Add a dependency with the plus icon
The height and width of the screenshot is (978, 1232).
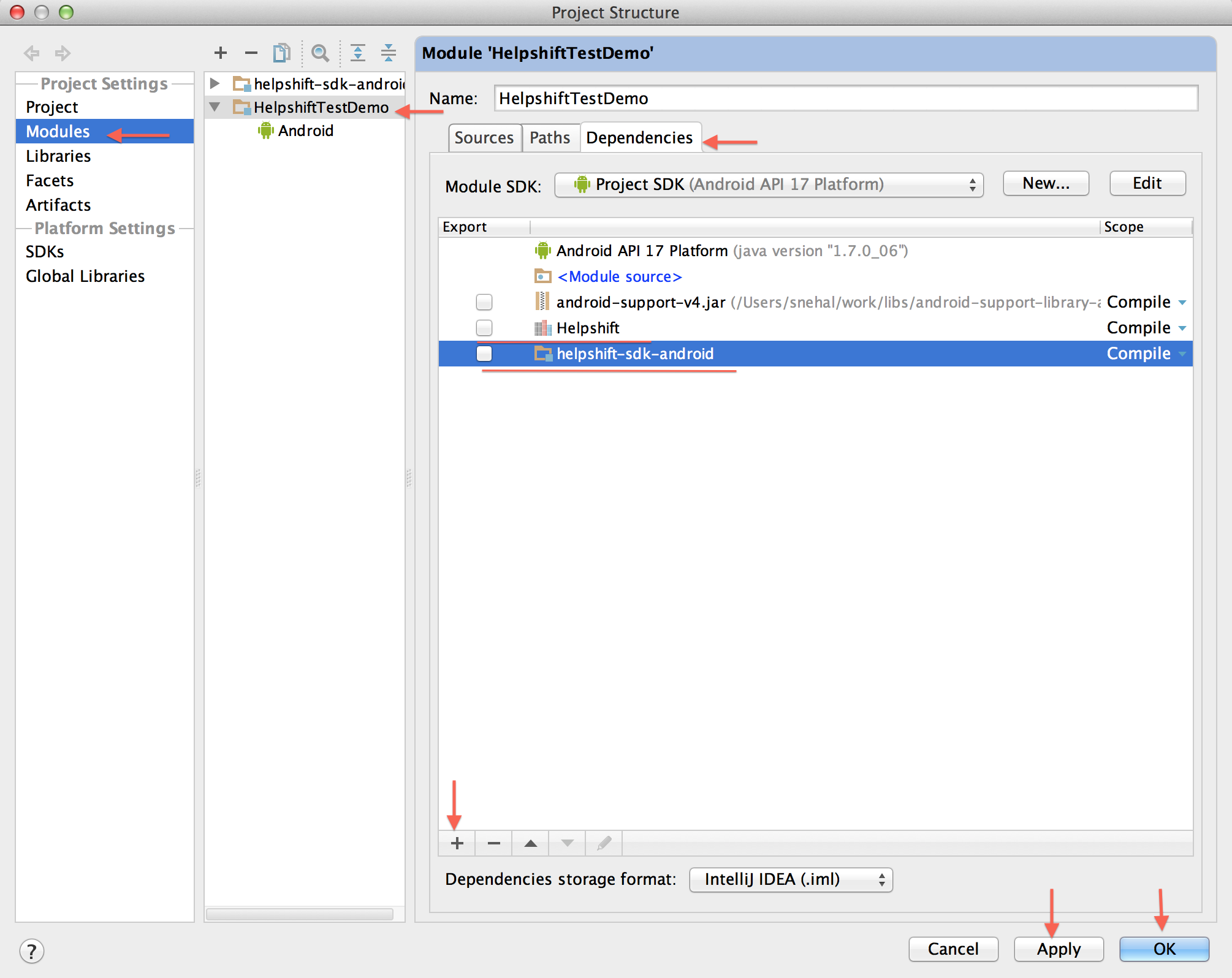click(457, 843)
